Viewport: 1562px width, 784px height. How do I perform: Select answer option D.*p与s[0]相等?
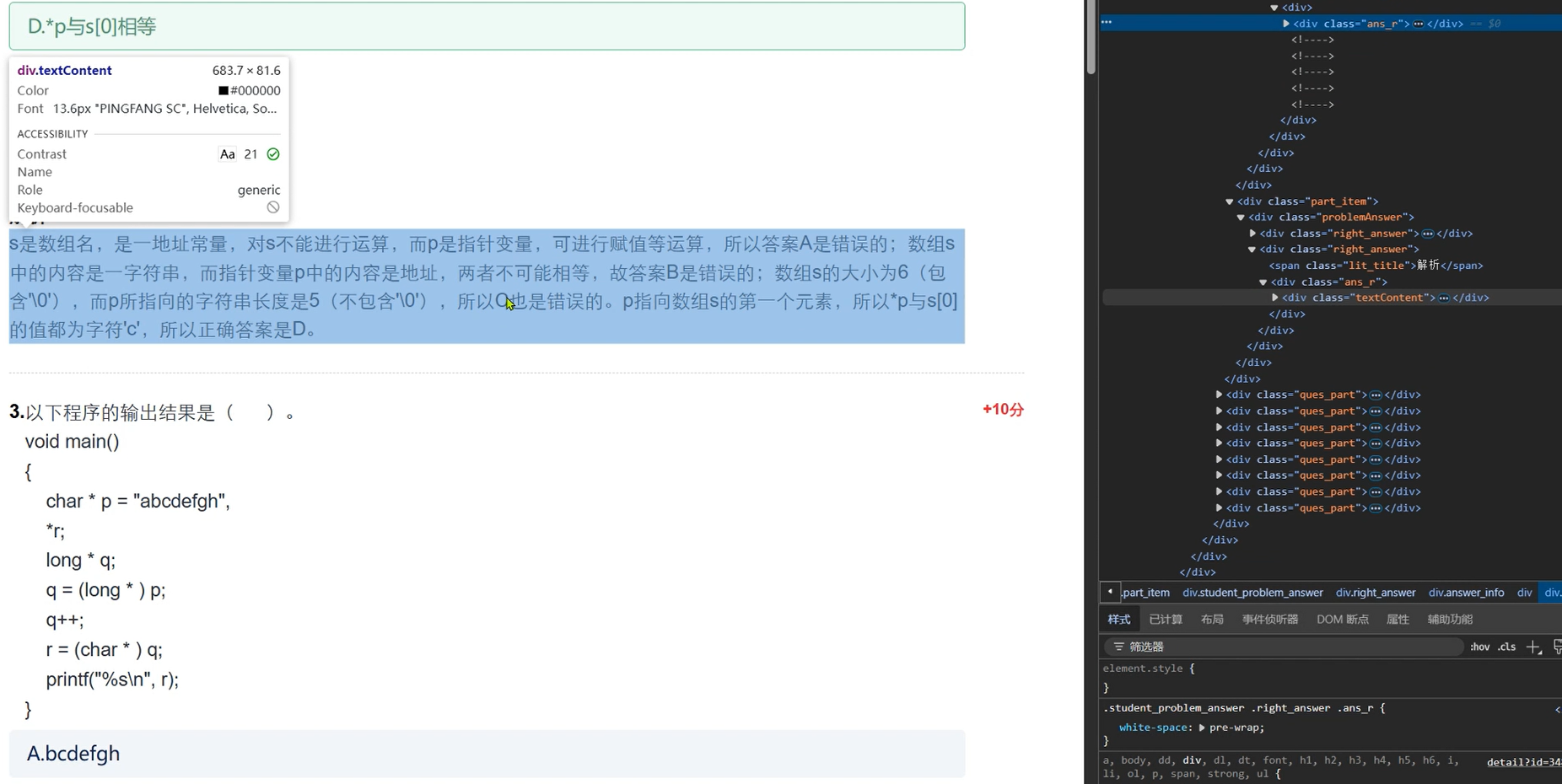[x=487, y=26]
